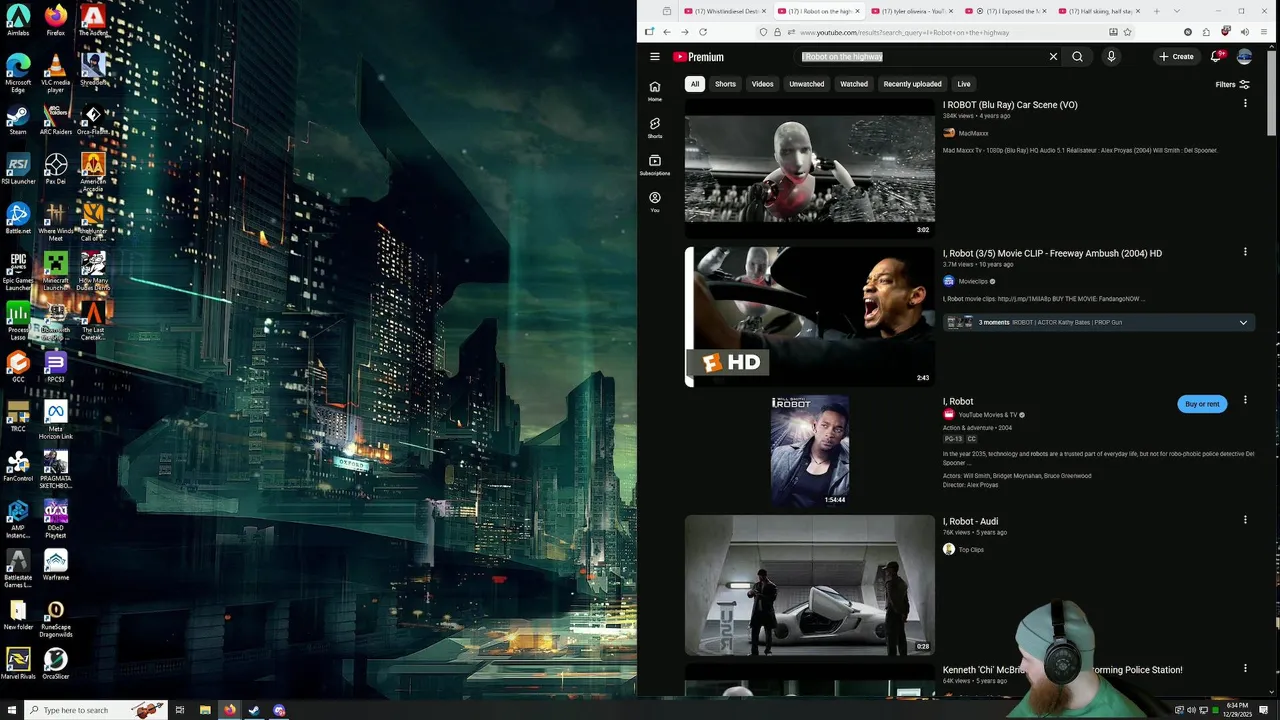Viewport: 1280px width, 720px height.
Task: Select the All filter chip
Action: coord(695,84)
